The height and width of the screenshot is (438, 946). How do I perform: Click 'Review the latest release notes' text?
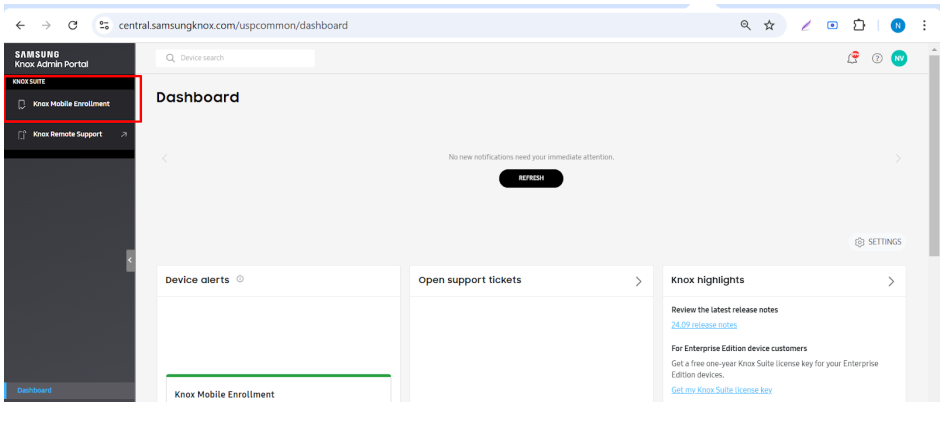tap(725, 309)
